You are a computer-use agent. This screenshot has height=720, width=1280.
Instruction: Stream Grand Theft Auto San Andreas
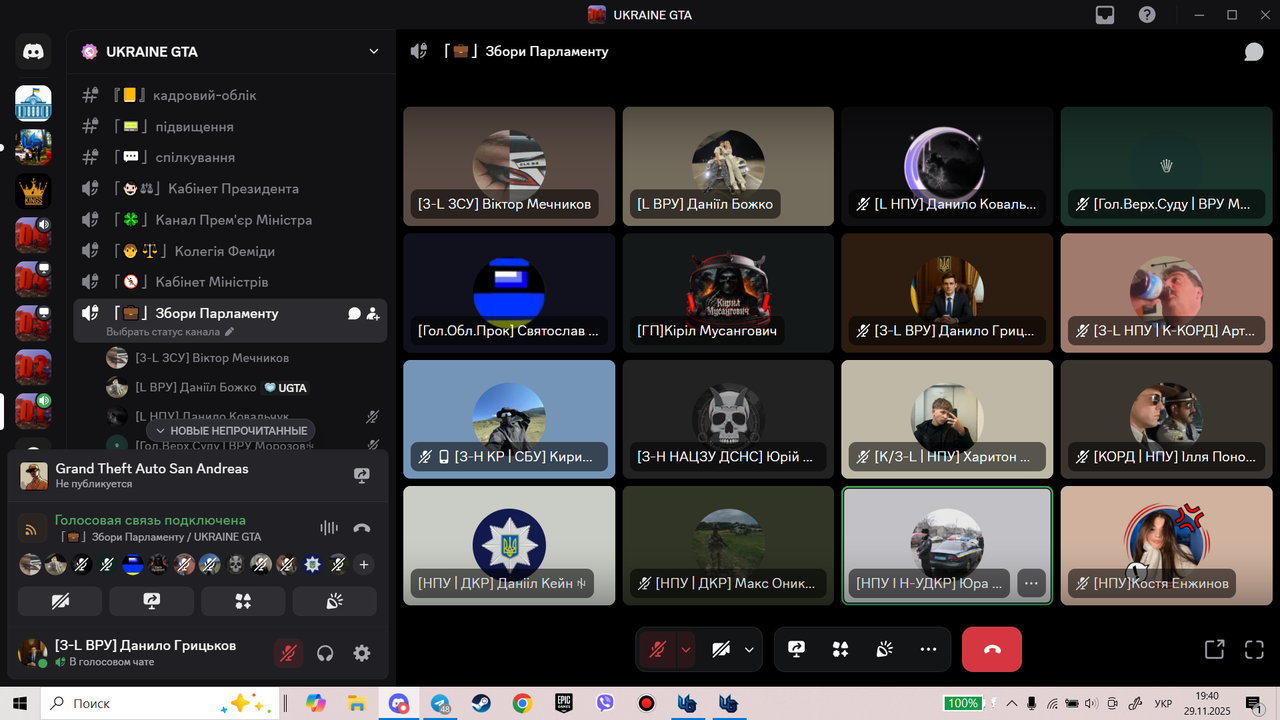coord(362,476)
